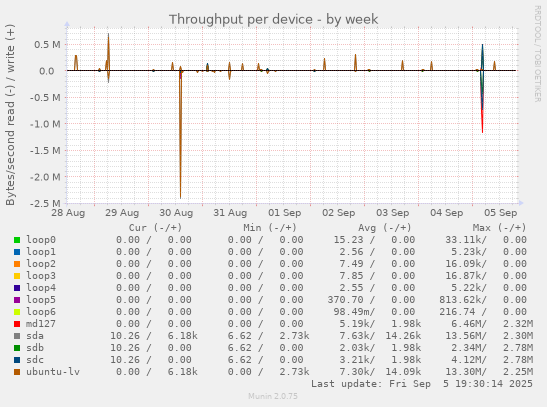Image resolution: width=547 pixels, height=407 pixels.
Task: Click the Munin 2.0.75 footer text
Action: tap(273, 396)
